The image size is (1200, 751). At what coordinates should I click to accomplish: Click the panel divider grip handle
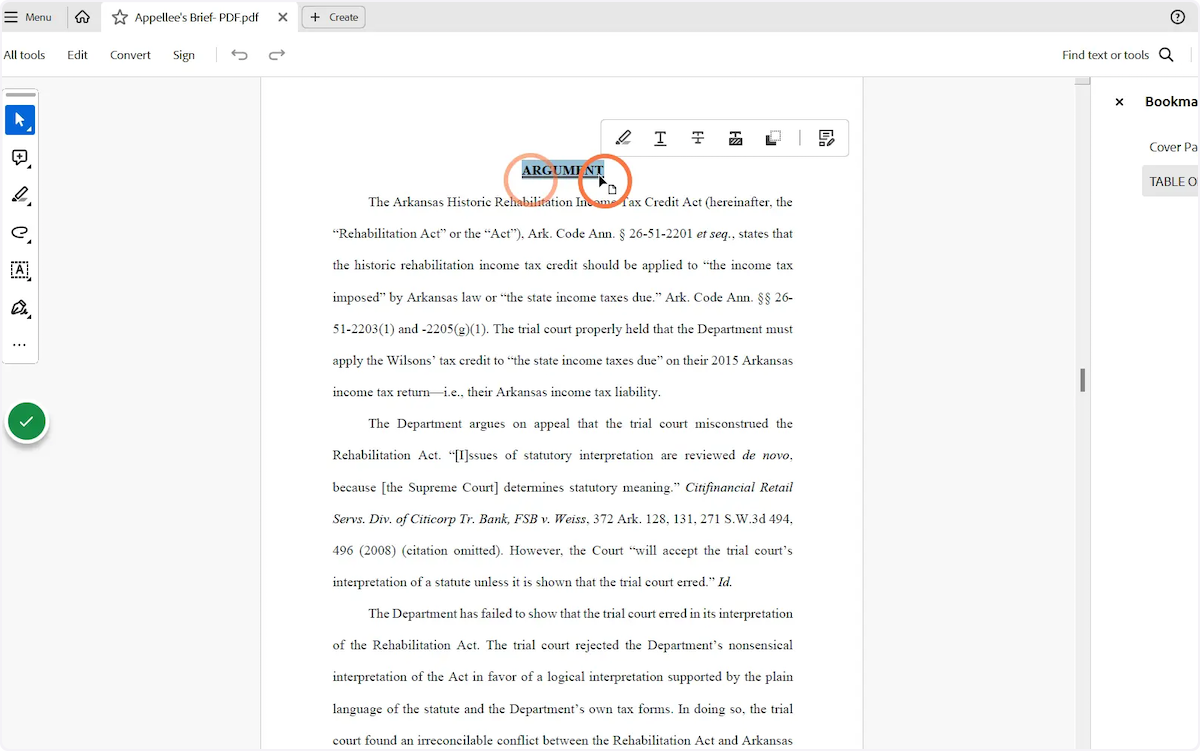pos(1082,380)
